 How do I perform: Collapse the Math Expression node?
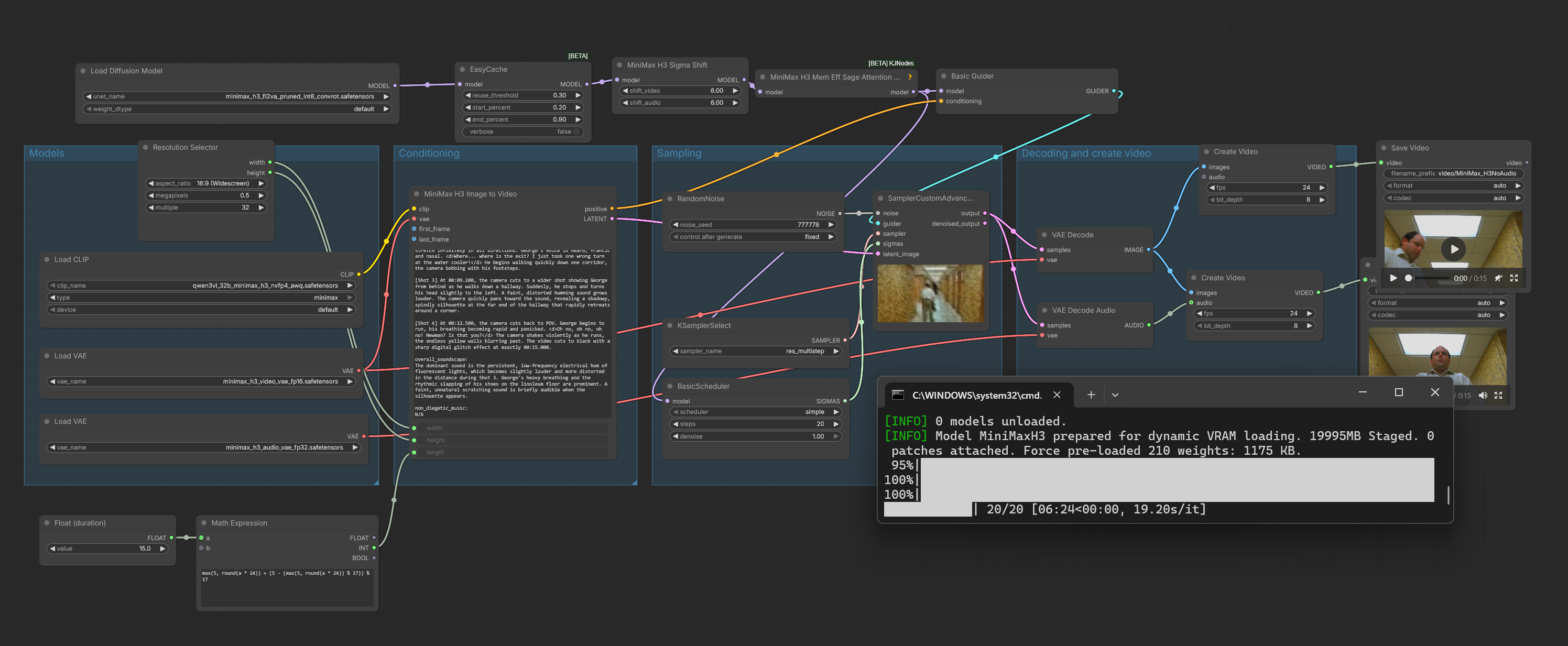click(203, 523)
